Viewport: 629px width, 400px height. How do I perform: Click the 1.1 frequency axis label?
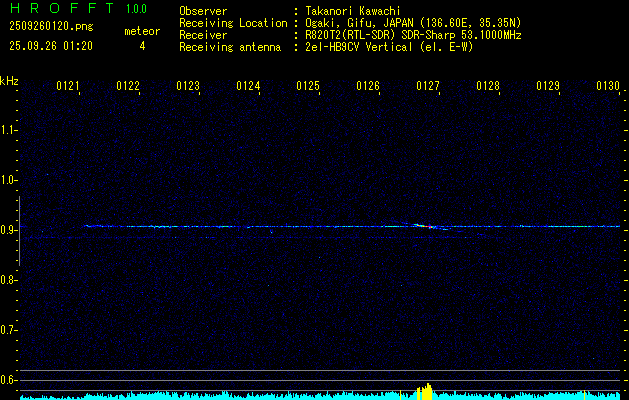[x=9, y=130]
